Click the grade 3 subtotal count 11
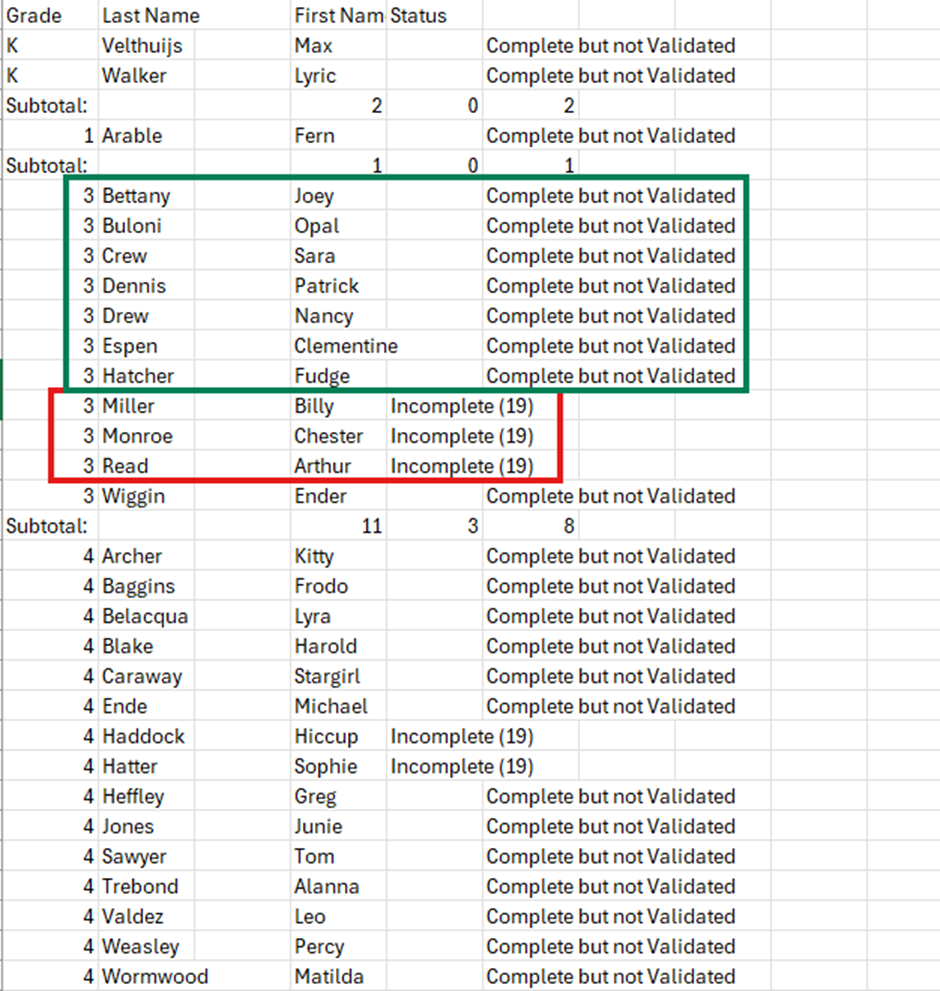 click(x=338, y=526)
